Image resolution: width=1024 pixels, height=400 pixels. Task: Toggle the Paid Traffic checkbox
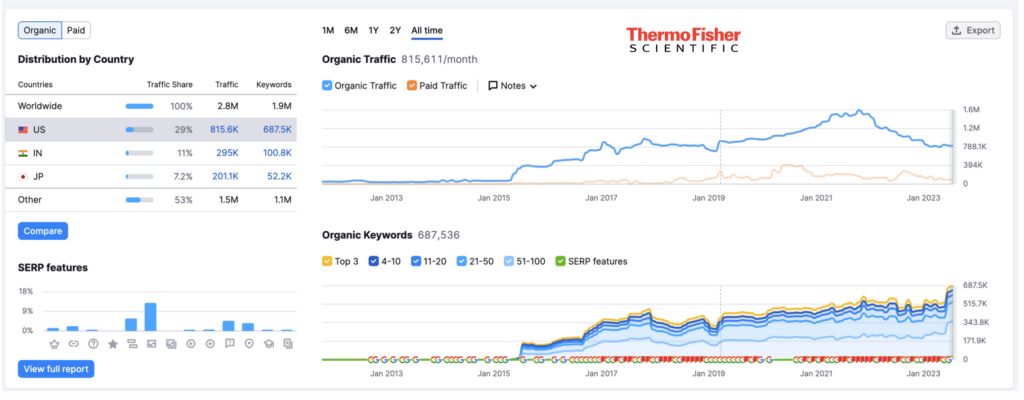(x=411, y=85)
